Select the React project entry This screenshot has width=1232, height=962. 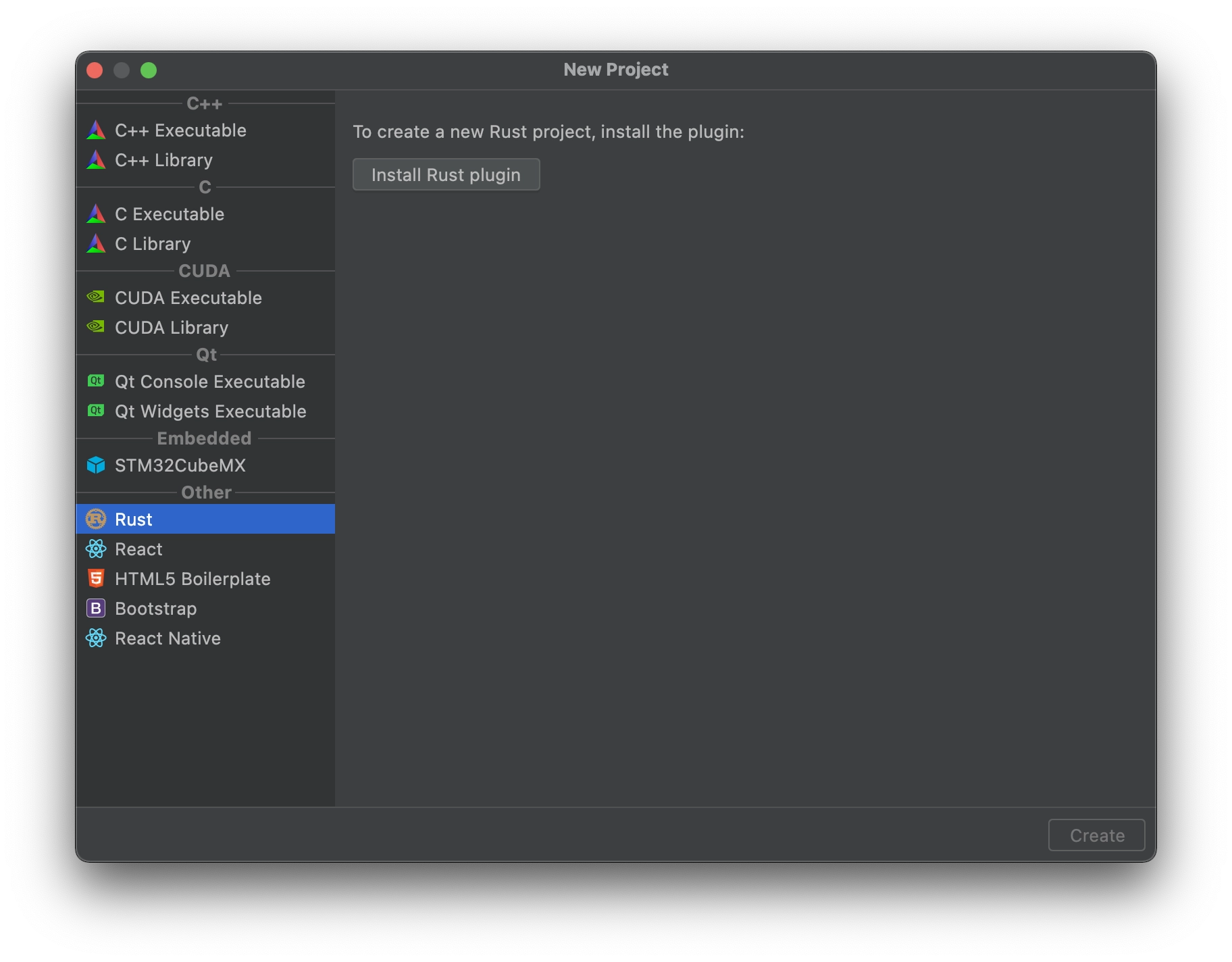tap(205, 549)
